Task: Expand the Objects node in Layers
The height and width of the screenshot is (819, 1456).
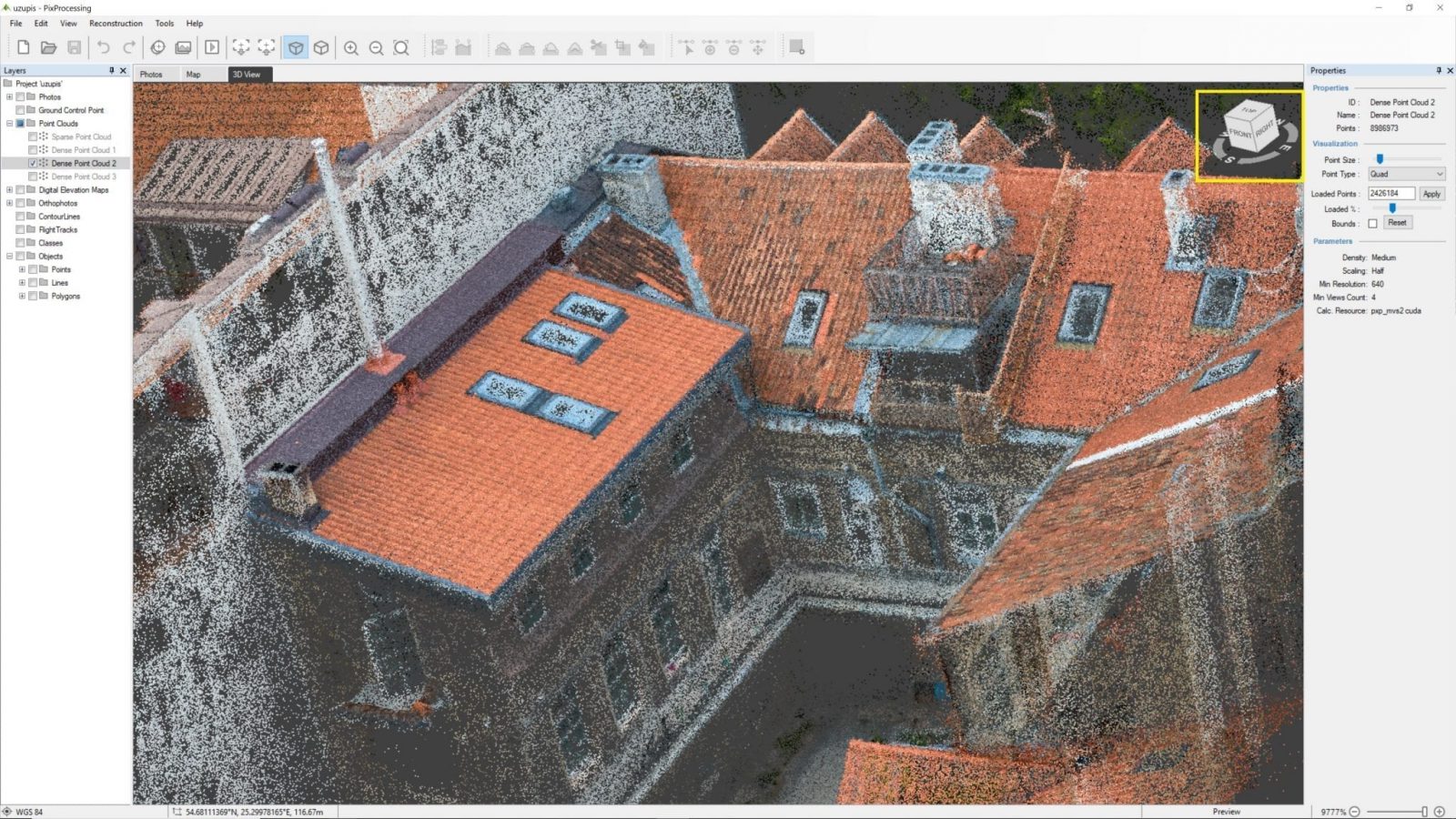Action: (x=9, y=256)
